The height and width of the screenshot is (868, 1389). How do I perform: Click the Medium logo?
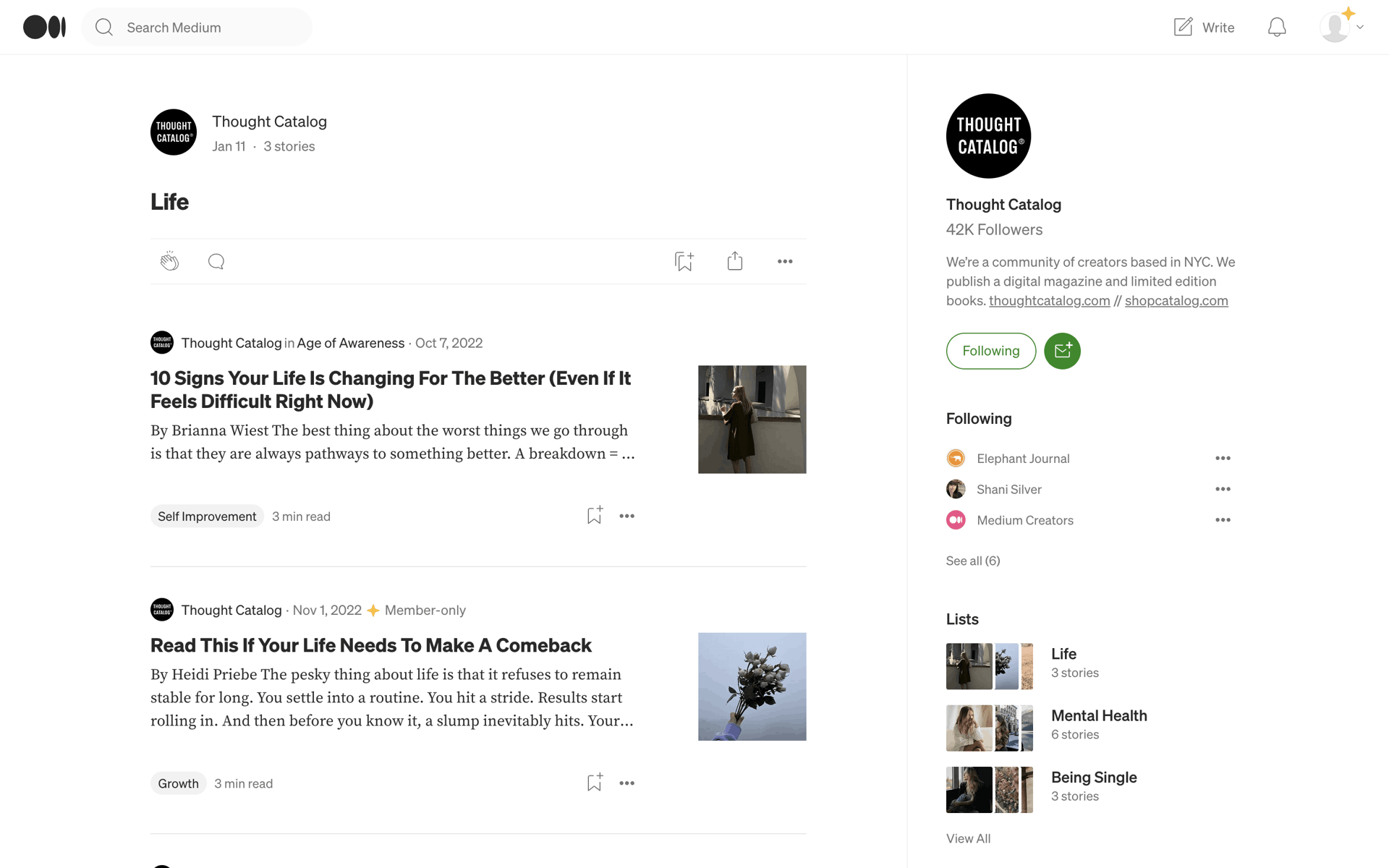(44, 27)
